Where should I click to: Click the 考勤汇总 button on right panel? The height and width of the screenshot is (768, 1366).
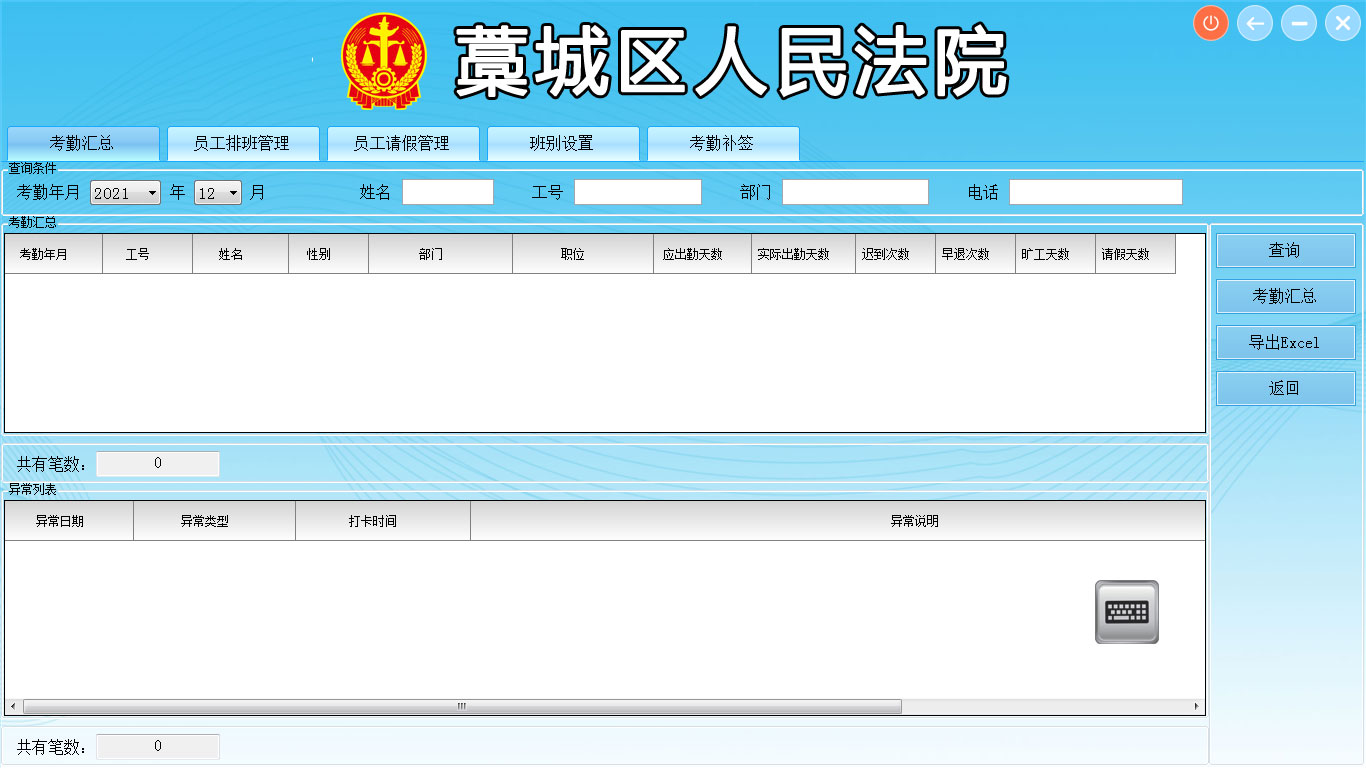(1285, 296)
